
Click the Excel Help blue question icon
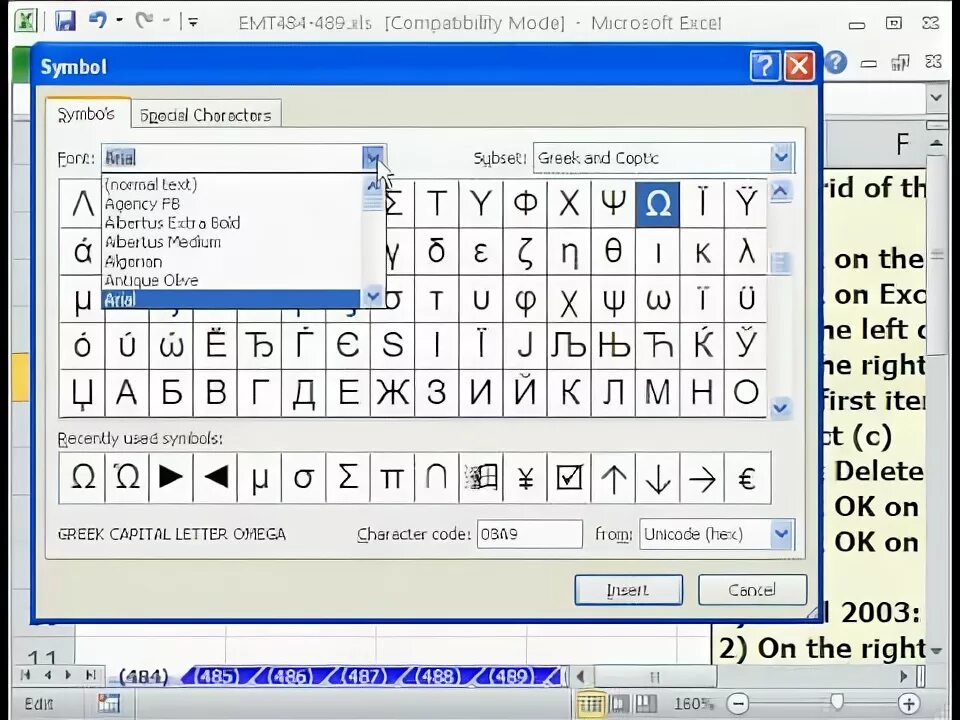point(835,62)
